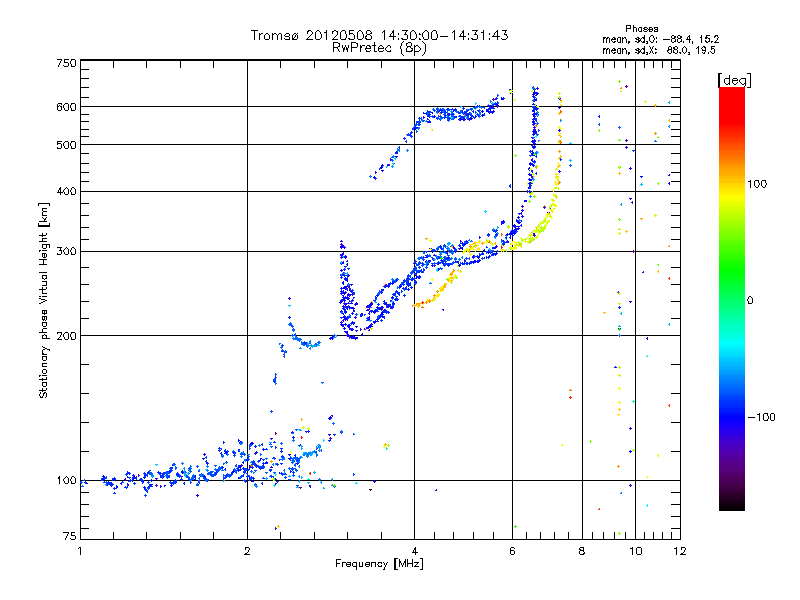
Task: Click the colorbar '0' tick label
Action: pyautogui.click(x=750, y=300)
